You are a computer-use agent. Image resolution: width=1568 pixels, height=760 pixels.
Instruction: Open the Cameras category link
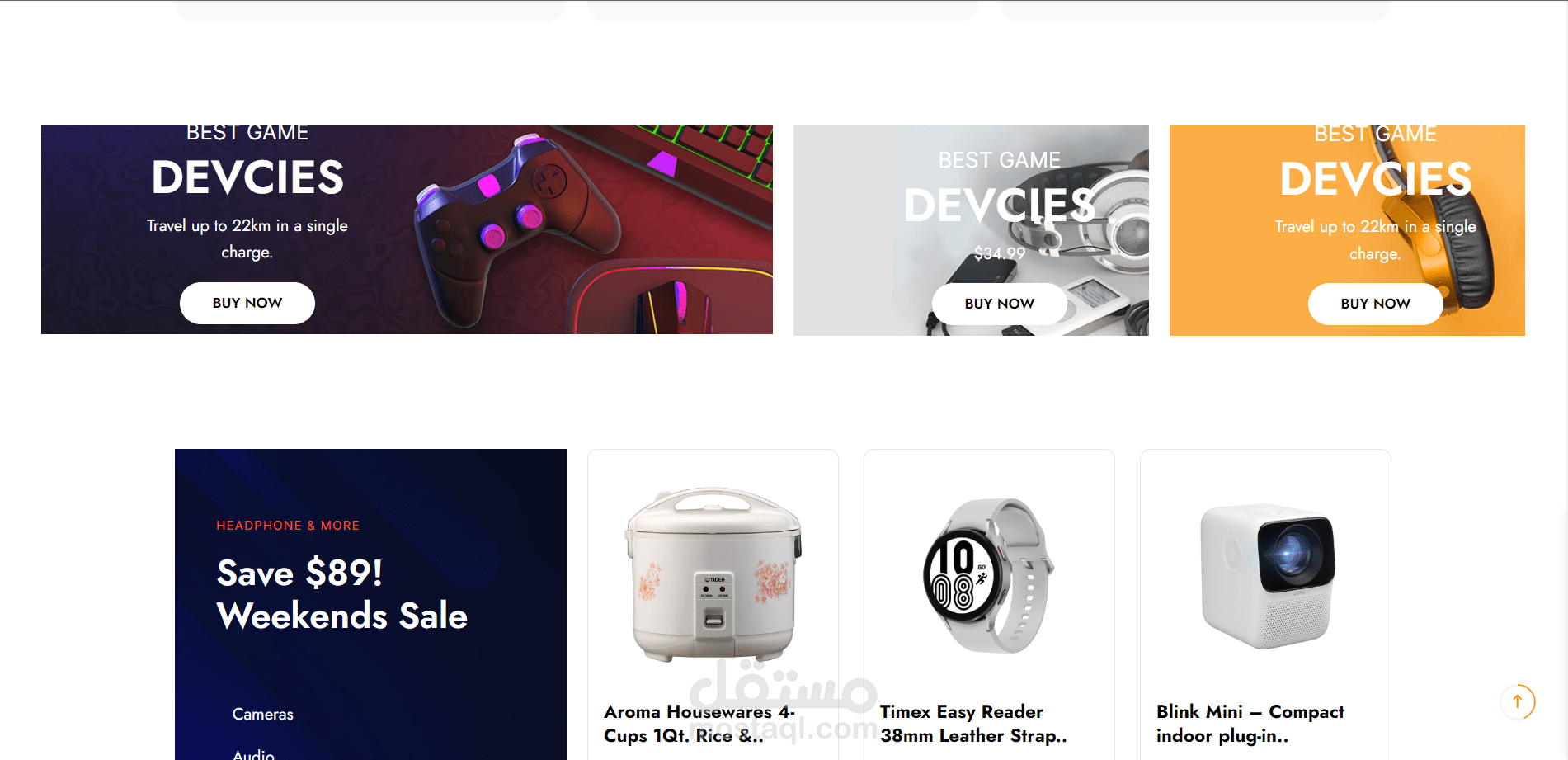[262, 714]
